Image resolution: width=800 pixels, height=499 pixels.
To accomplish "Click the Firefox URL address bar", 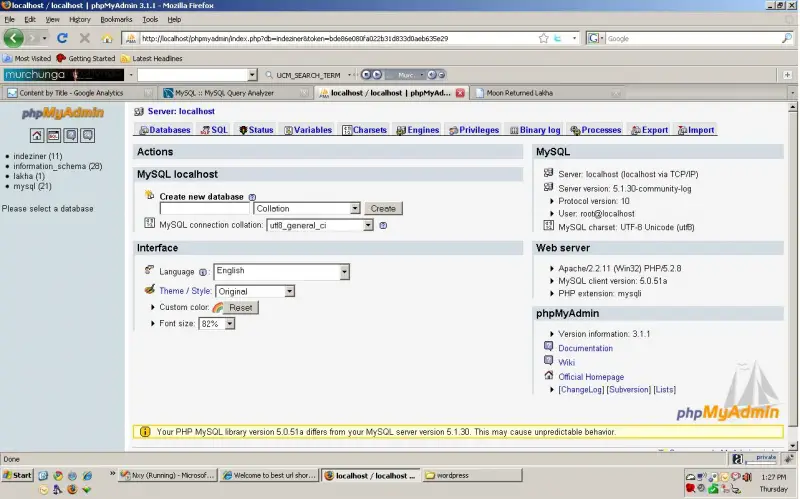I will tap(337, 38).
